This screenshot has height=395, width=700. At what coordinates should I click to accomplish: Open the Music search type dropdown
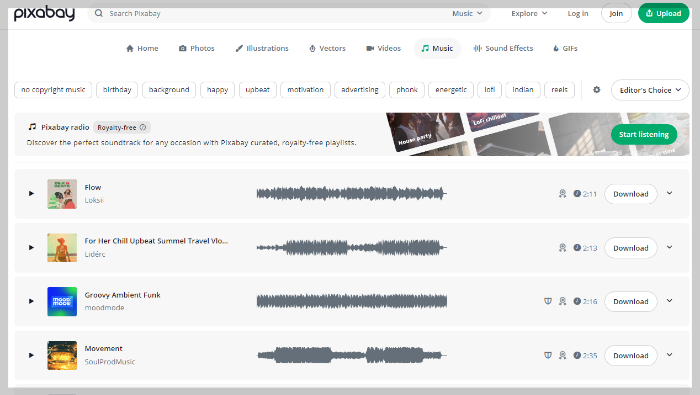coord(467,13)
